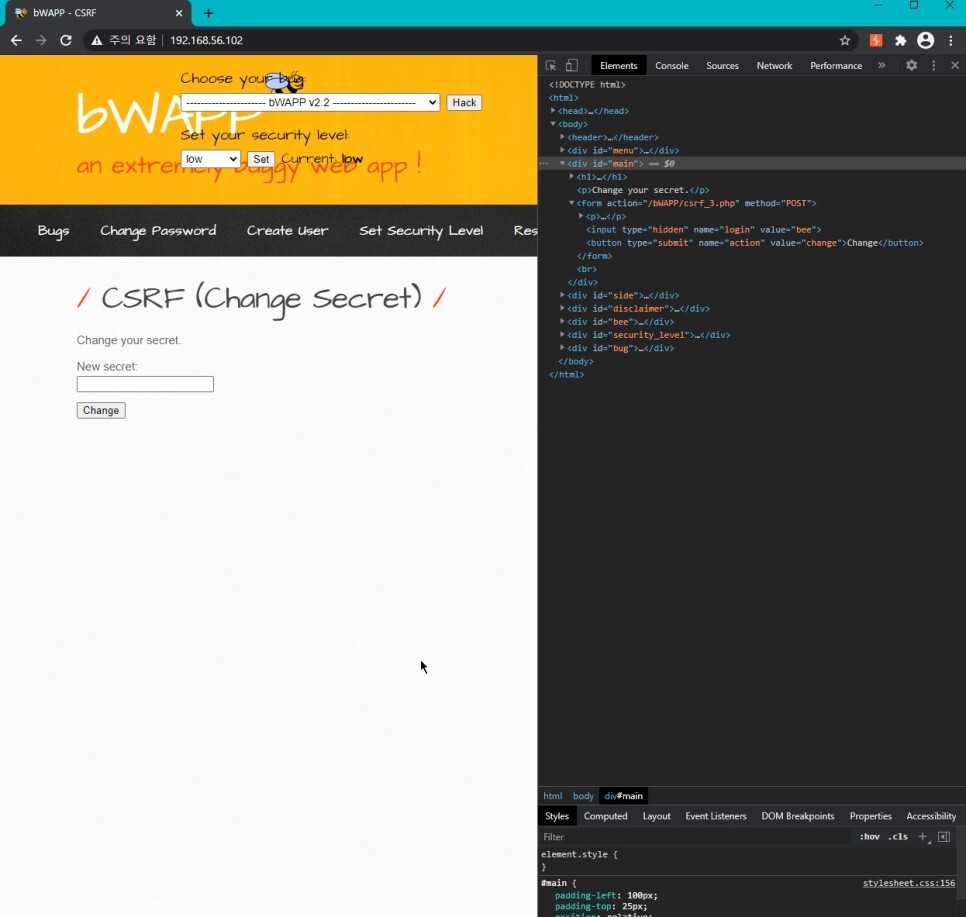Toggle computed styles sidebar icon
Viewport: 966px width, 917px height.
click(944, 837)
